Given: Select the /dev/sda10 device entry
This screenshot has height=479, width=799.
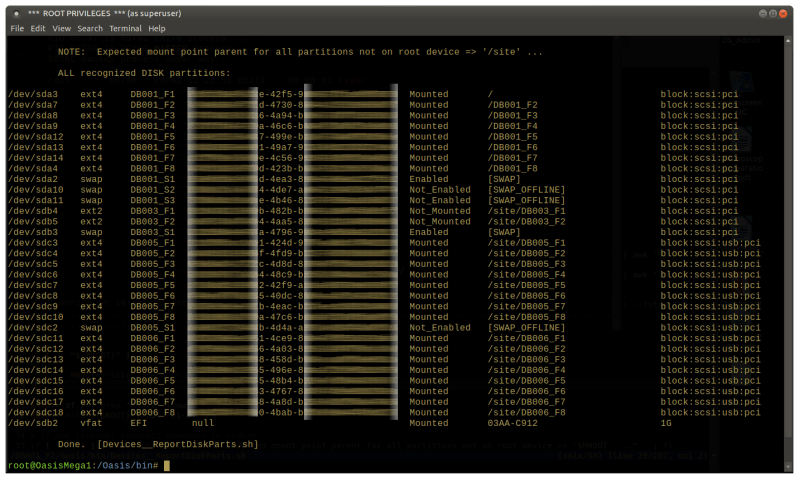Looking at the screenshot, I should point(36,190).
